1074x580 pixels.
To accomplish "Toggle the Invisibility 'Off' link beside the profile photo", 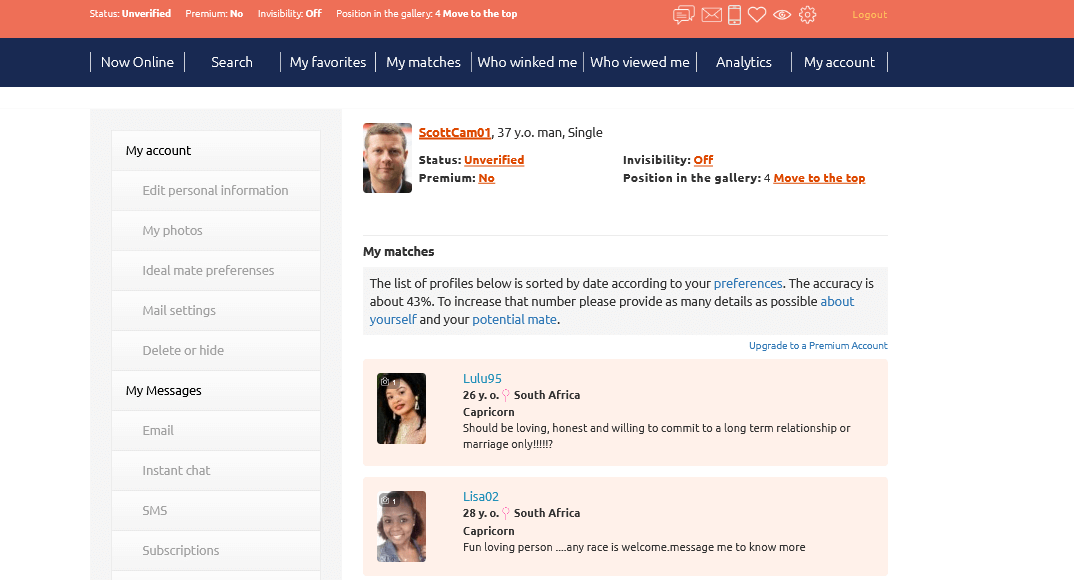I will point(703,160).
